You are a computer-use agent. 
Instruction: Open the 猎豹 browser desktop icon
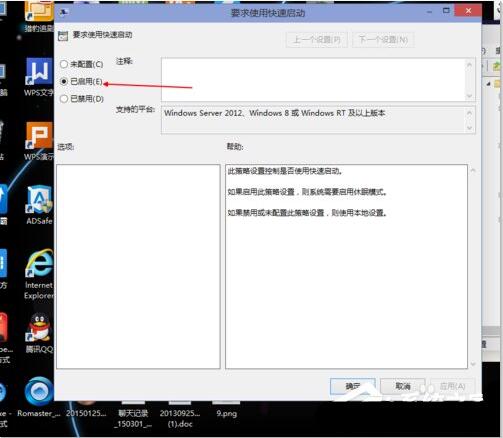[39, 17]
